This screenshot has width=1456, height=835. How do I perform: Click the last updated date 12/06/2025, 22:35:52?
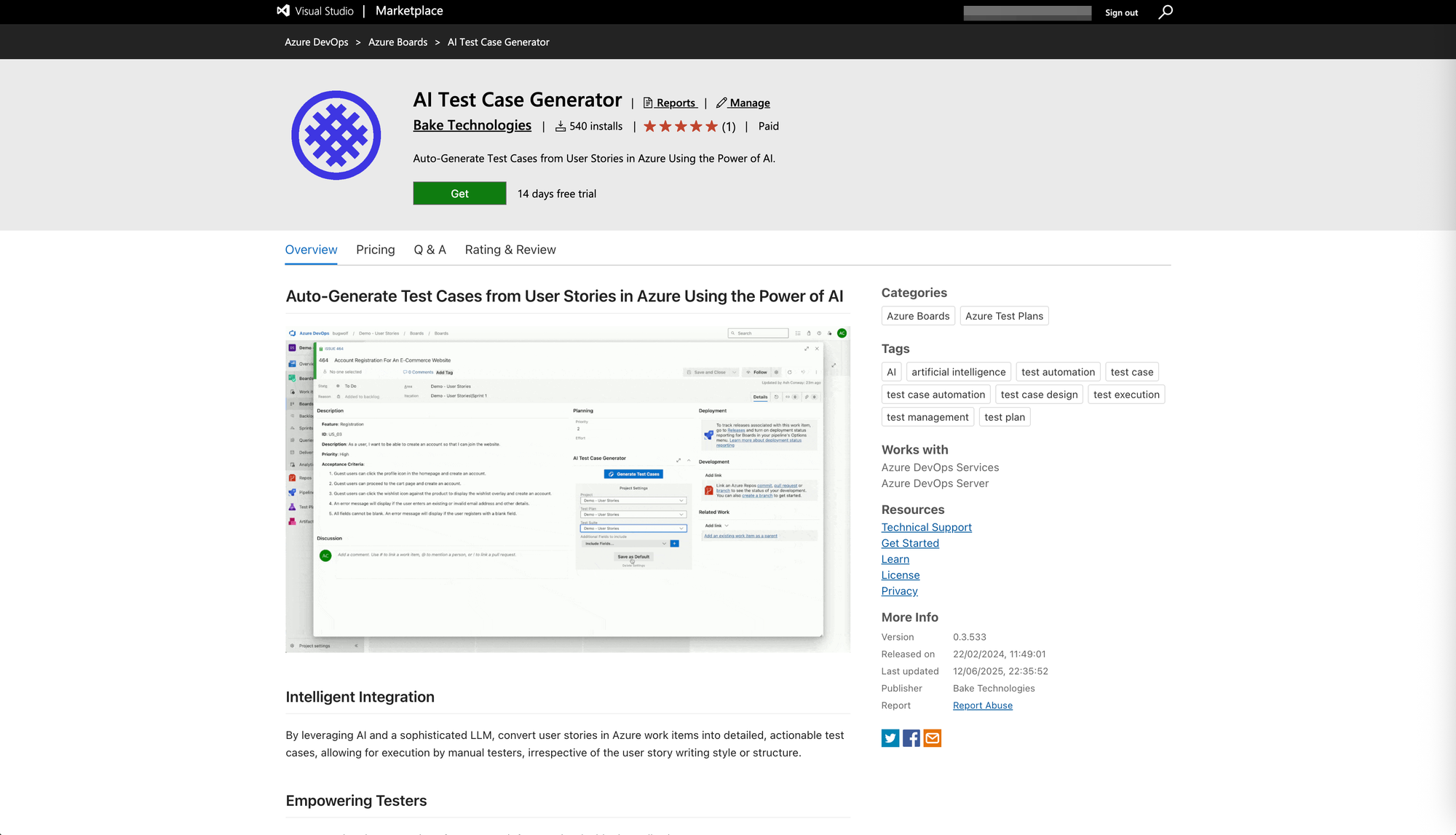tap(1000, 671)
